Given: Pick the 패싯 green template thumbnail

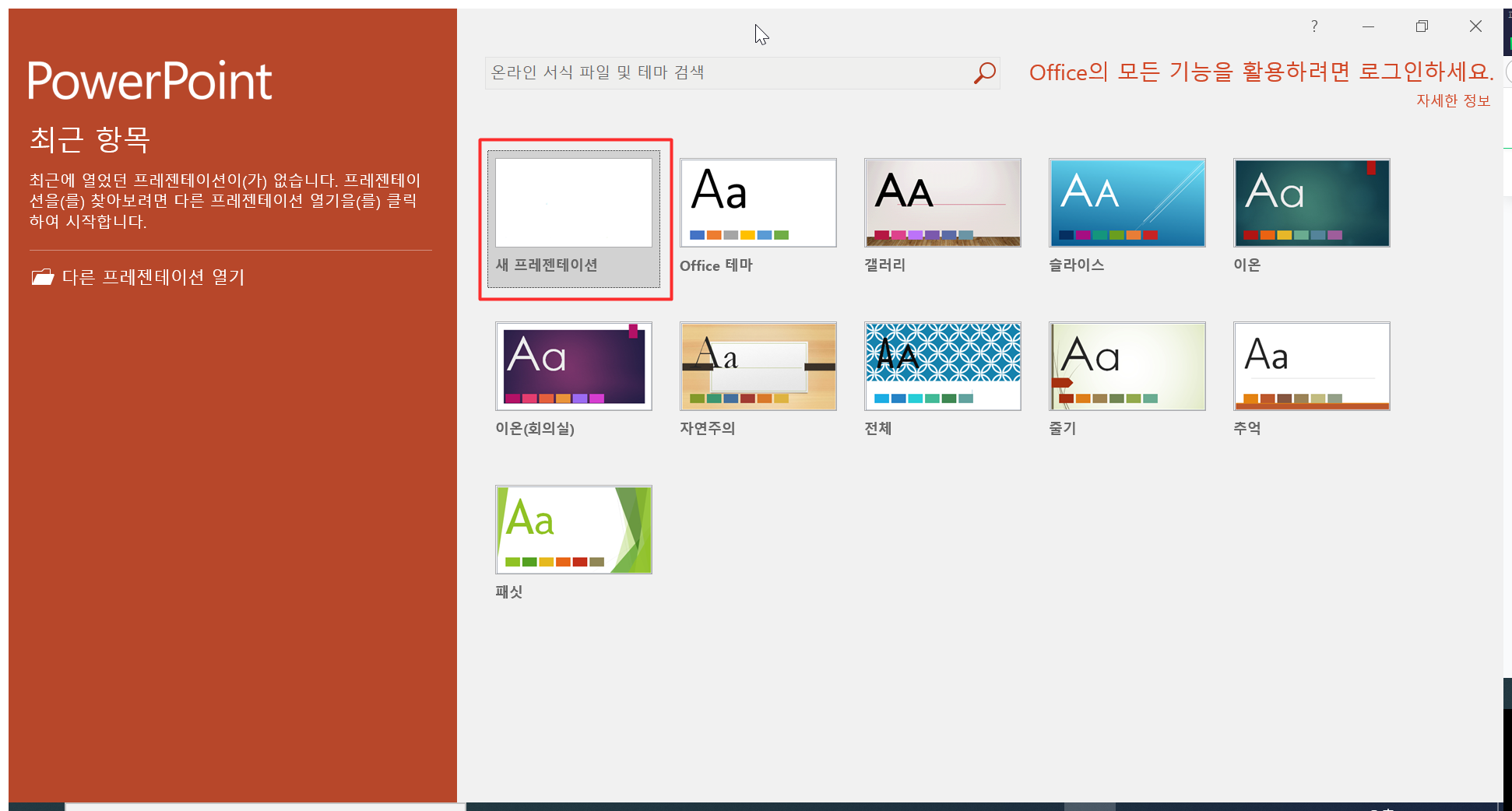Looking at the screenshot, I should click(574, 530).
